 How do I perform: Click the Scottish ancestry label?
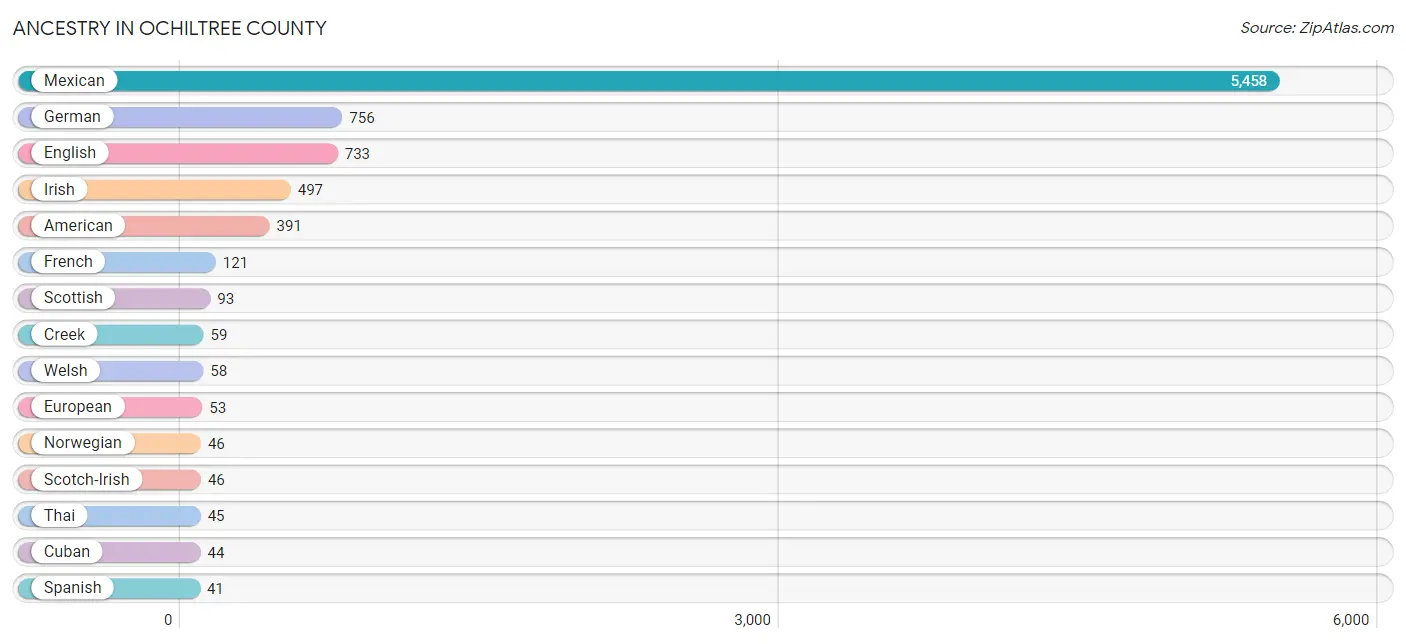[x=73, y=298]
